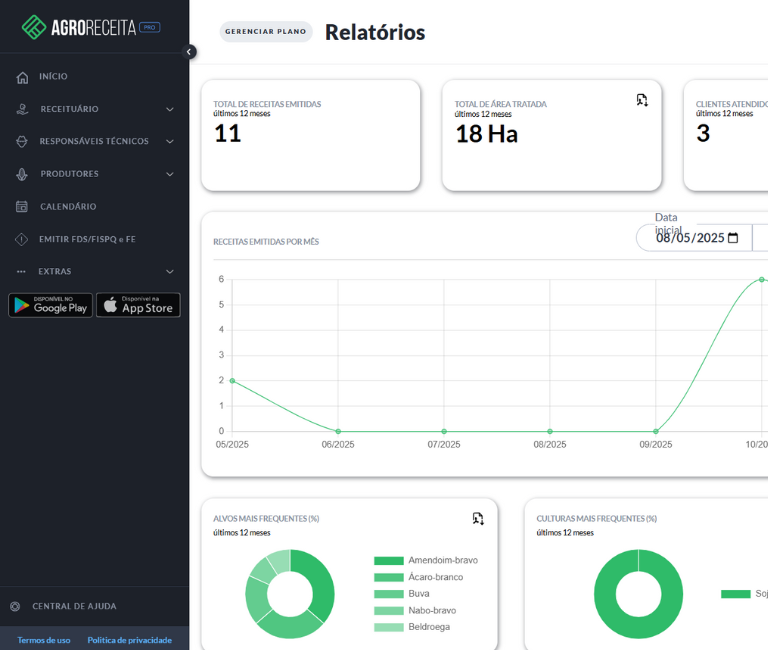Export the Alvos Mais Frequentes chart
Screen dimensions: 768x650
point(478,518)
